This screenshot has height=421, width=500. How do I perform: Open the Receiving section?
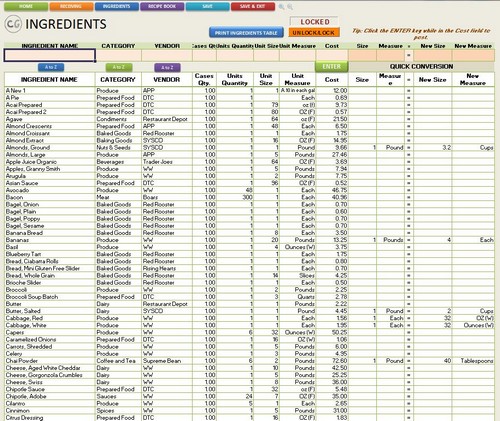(x=71, y=6)
